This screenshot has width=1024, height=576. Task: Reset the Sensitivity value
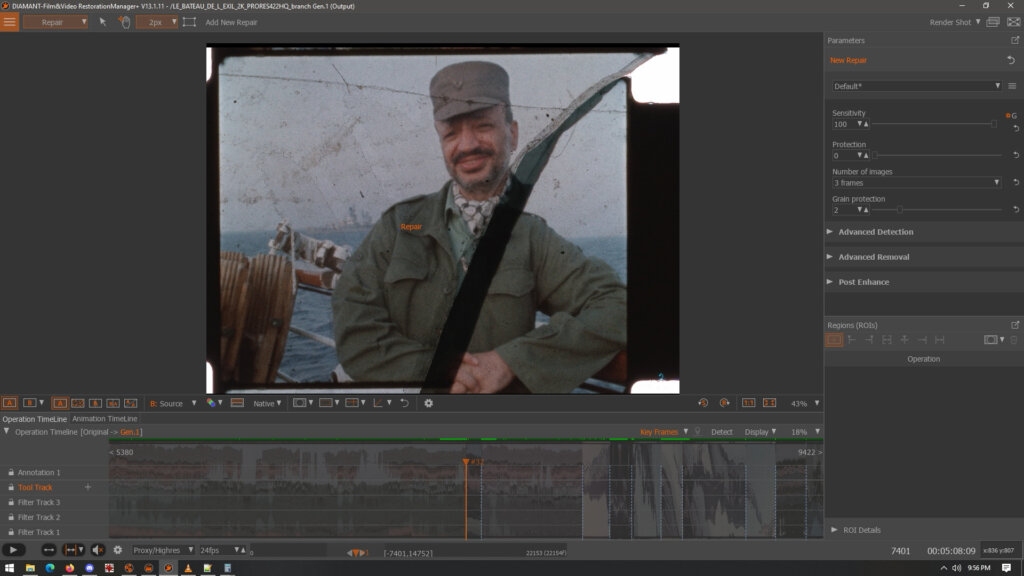pos(1016,128)
